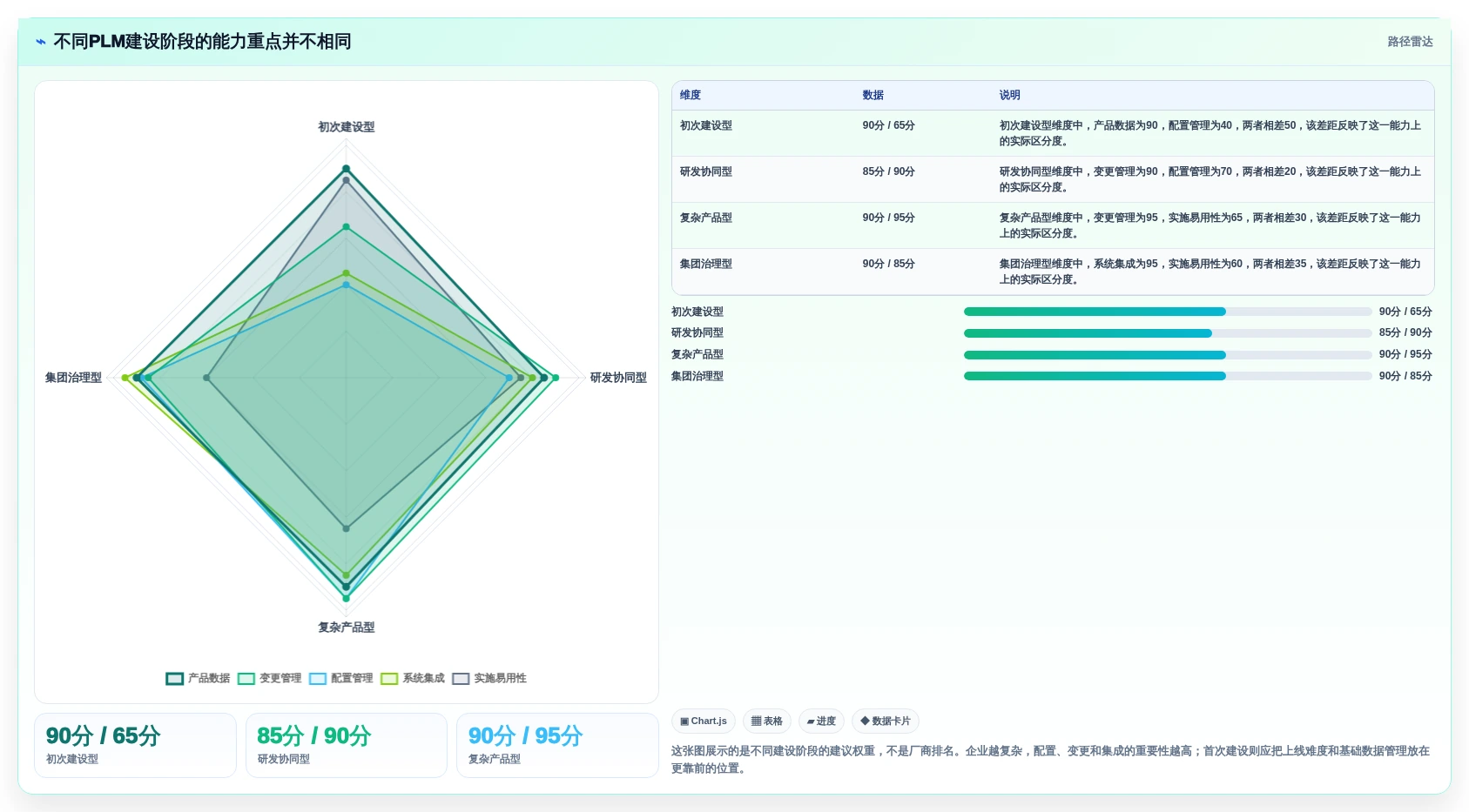Viewport: 1469px width, 812px height.
Task: Click the 集团治理型 description text in table
Action: (x=1210, y=272)
